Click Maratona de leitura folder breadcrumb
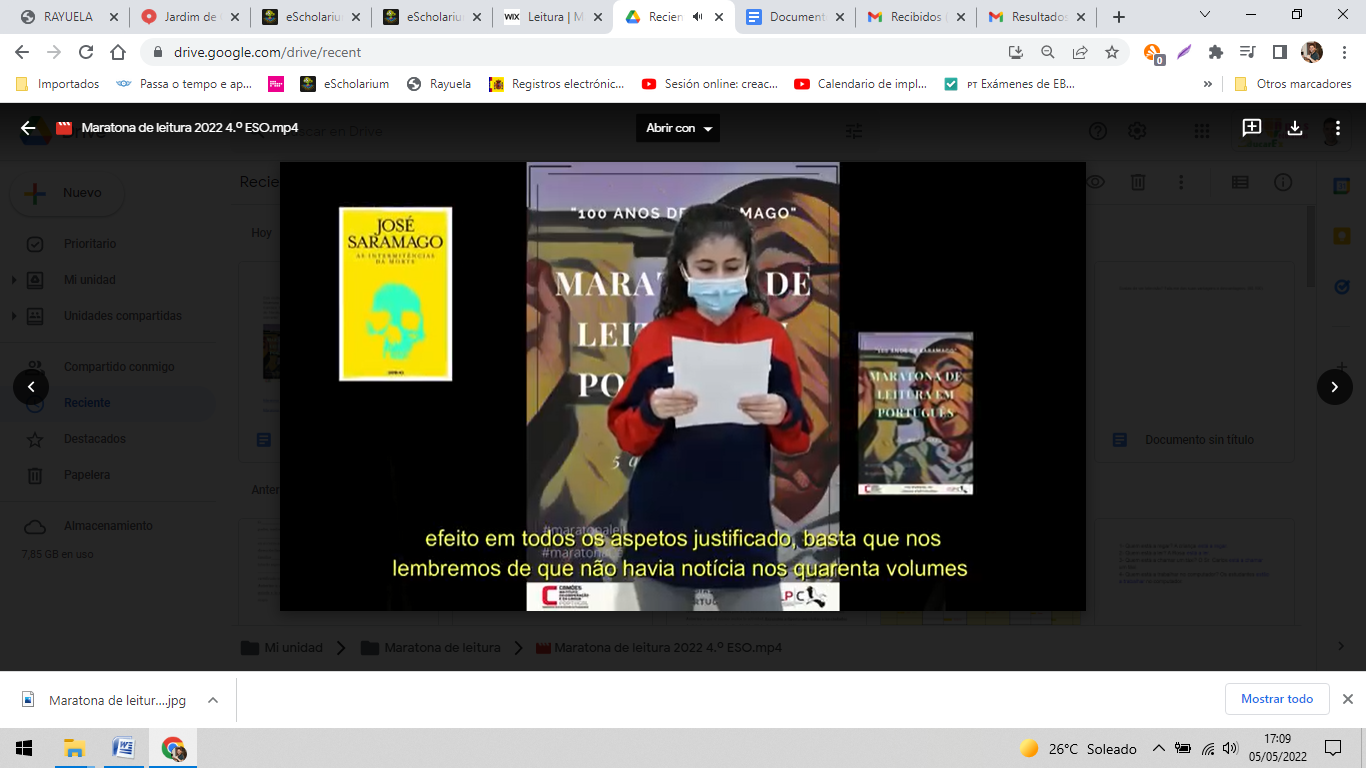 432,648
